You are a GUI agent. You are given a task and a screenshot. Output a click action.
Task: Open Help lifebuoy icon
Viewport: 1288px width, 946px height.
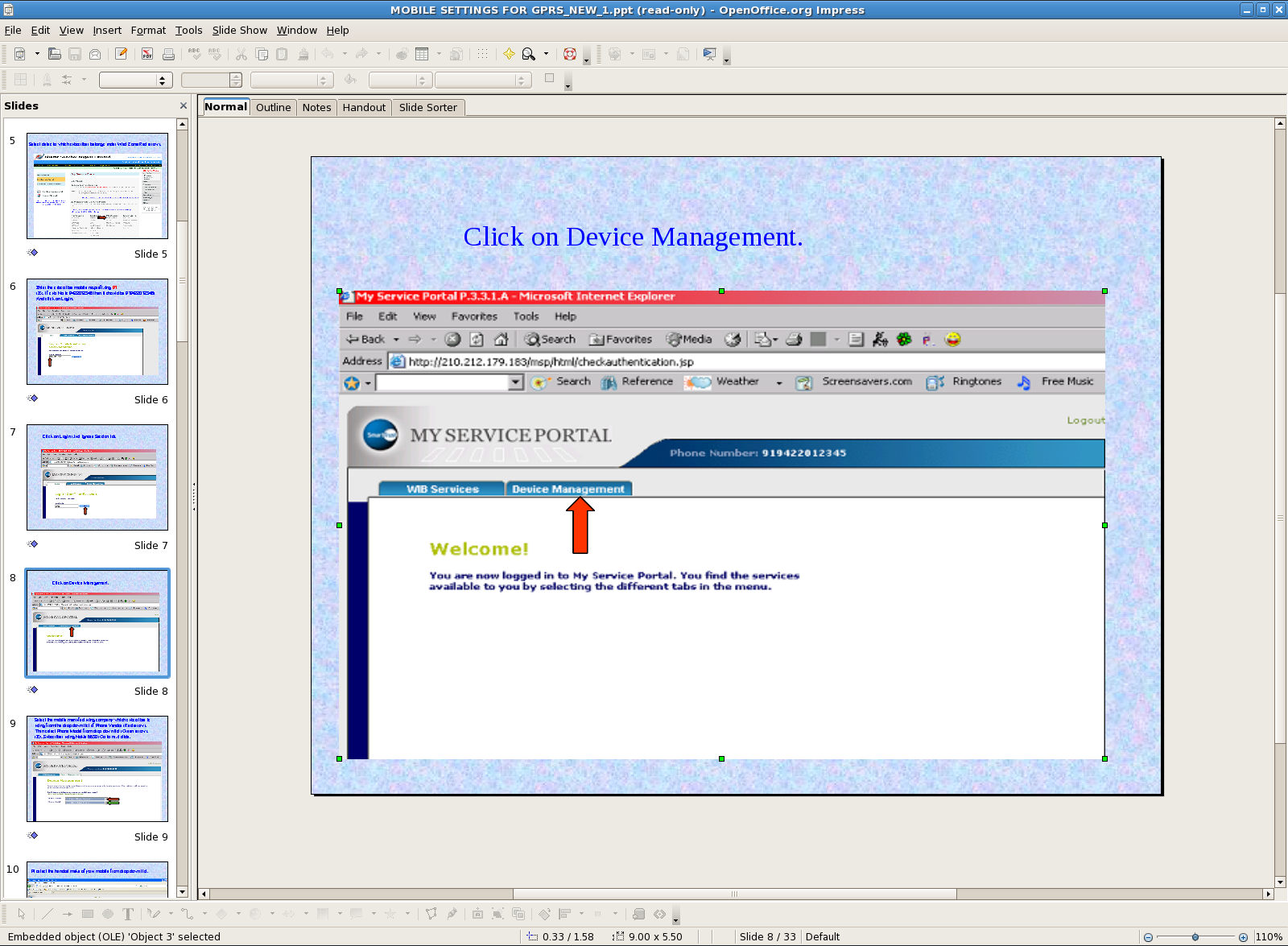570,54
